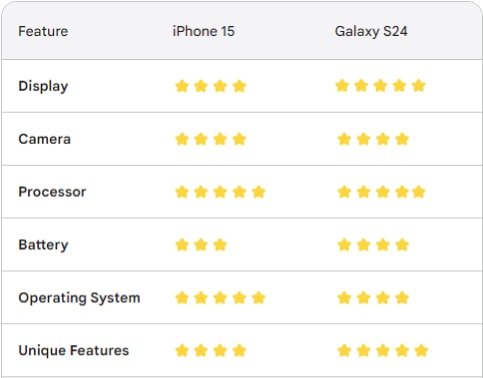Click the iPhone 15 column header

click(203, 31)
